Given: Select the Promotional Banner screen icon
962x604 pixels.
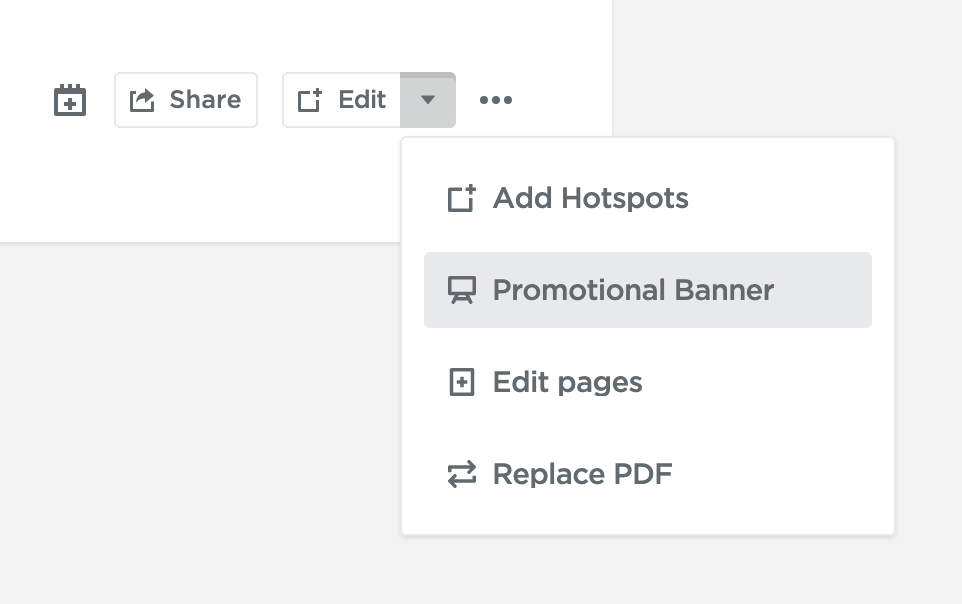Looking at the screenshot, I should [461, 289].
